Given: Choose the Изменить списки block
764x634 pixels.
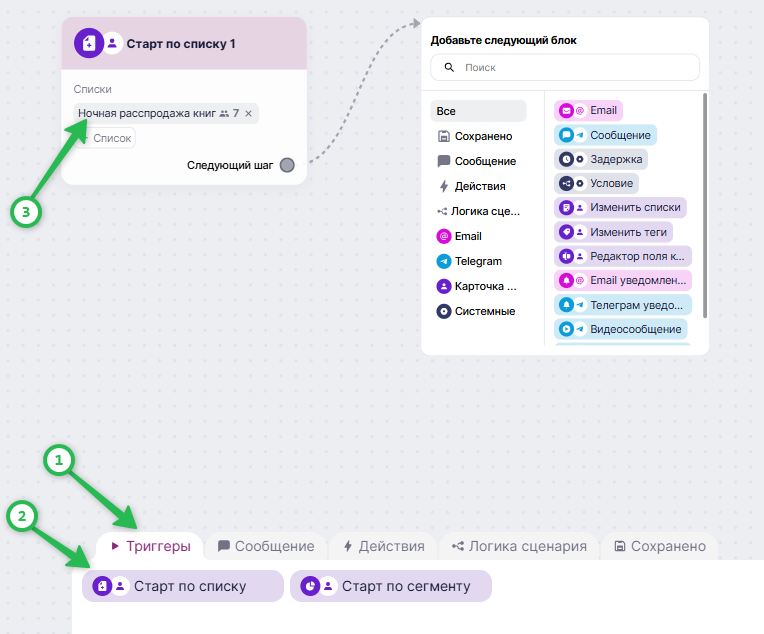Looking at the screenshot, I should pyautogui.click(x=620, y=208).
